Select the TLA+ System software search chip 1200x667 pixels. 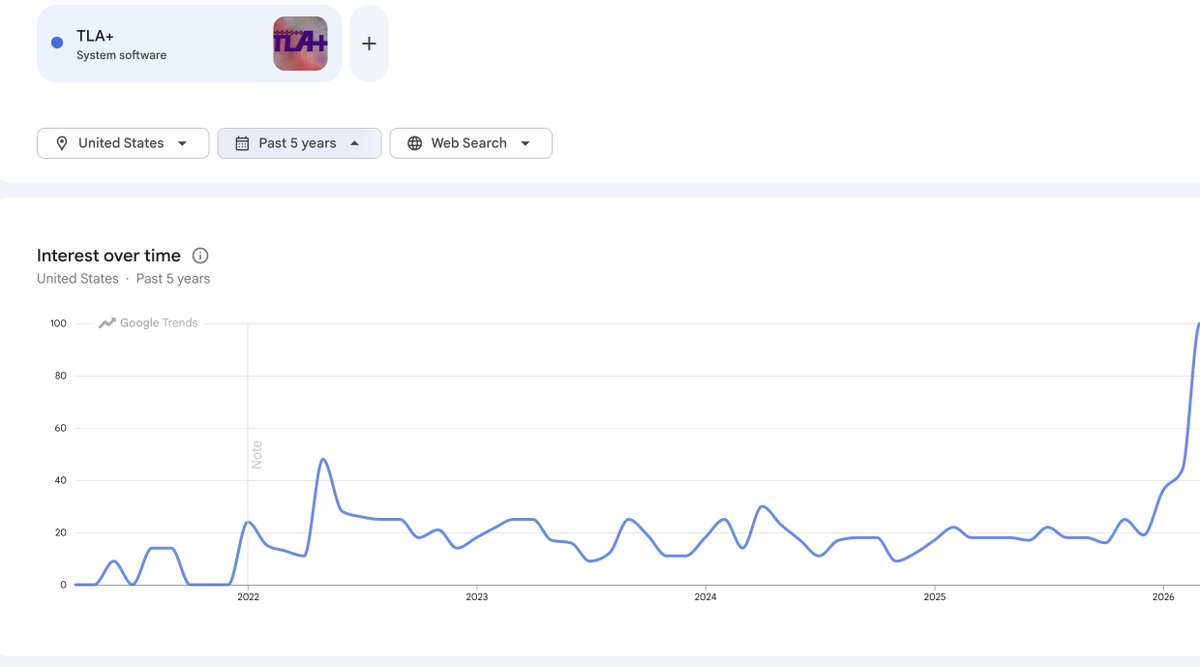click(x=189, y=43)
